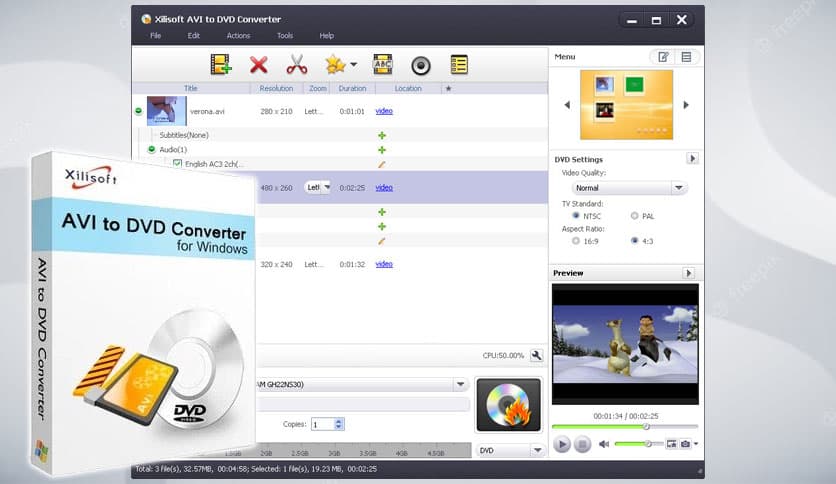Add subtitle plus for verona.avi
Image resolution: width=836 pixels, height=484 pixels.
tap(382, 135)
